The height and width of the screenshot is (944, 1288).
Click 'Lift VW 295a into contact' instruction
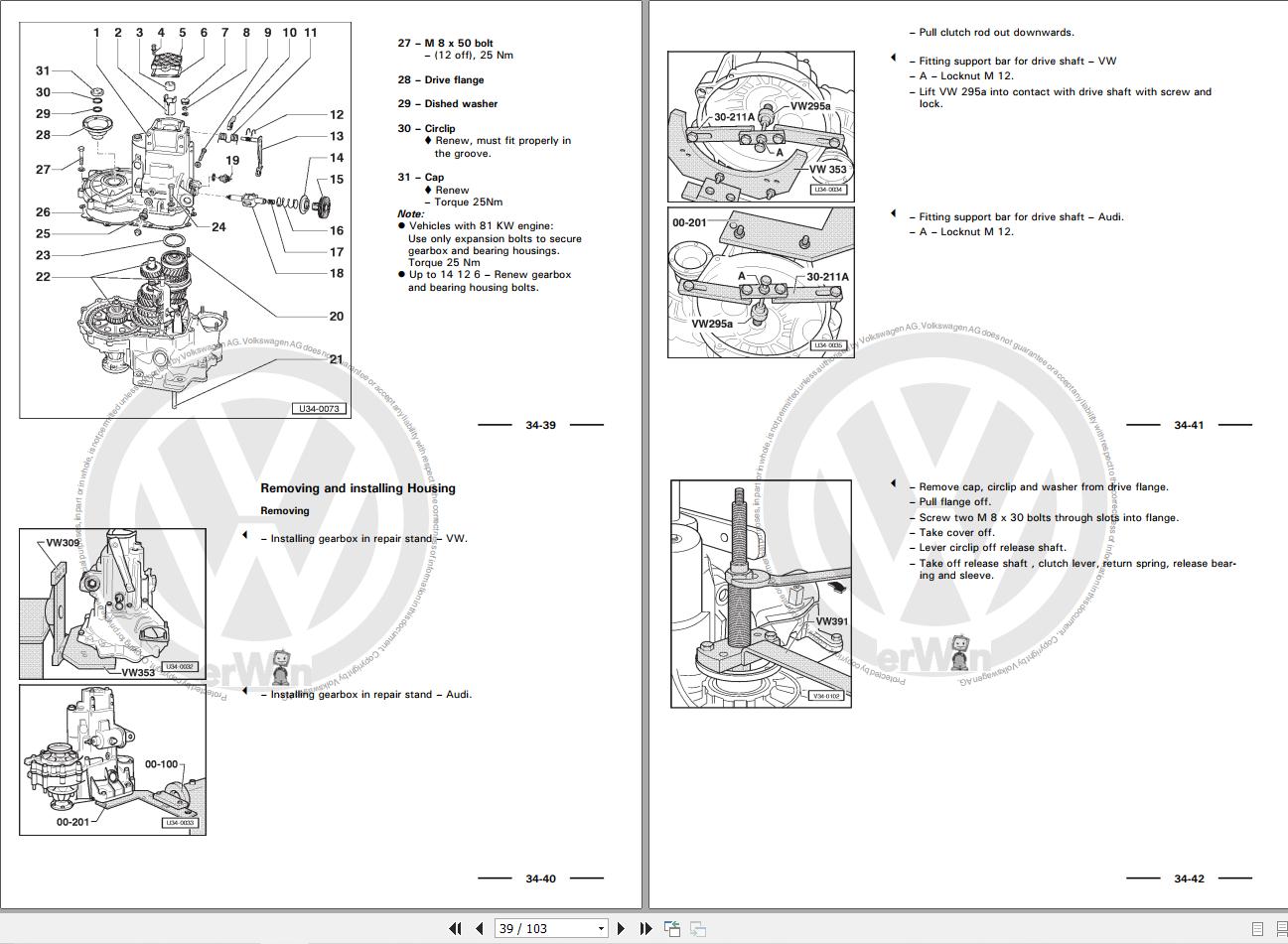(1061, 97)
